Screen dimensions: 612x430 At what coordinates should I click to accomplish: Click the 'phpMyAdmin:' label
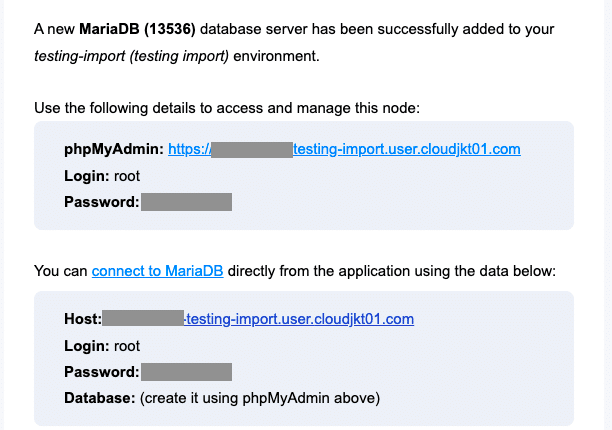pyautogui.click(x=114, y=149)
